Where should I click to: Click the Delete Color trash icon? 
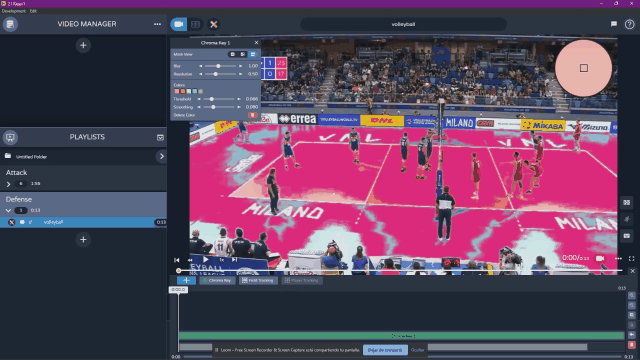coord(253,115)
